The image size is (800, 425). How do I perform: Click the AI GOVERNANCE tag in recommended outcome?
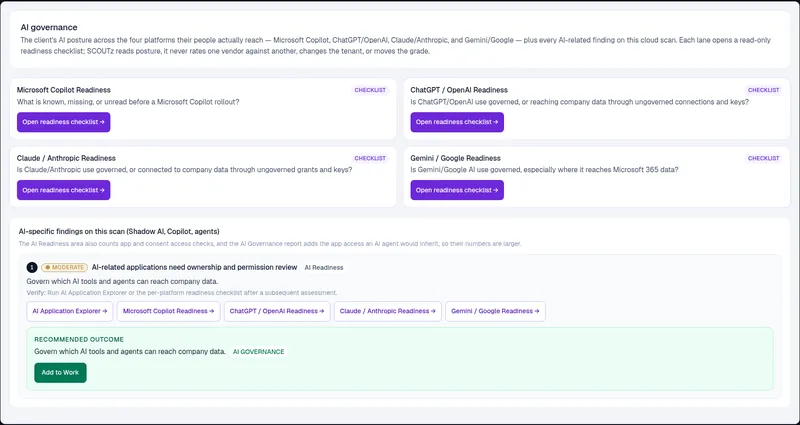click(x=259, y=352)
